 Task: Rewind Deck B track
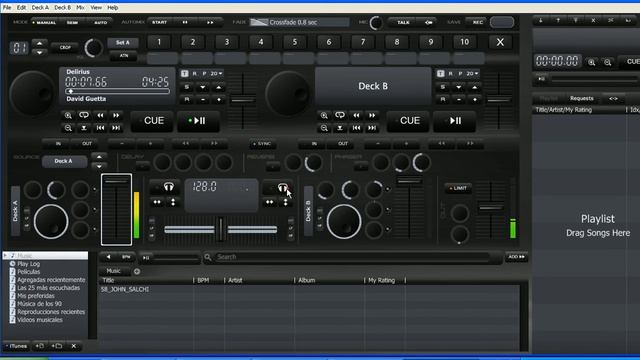point(356,116)
